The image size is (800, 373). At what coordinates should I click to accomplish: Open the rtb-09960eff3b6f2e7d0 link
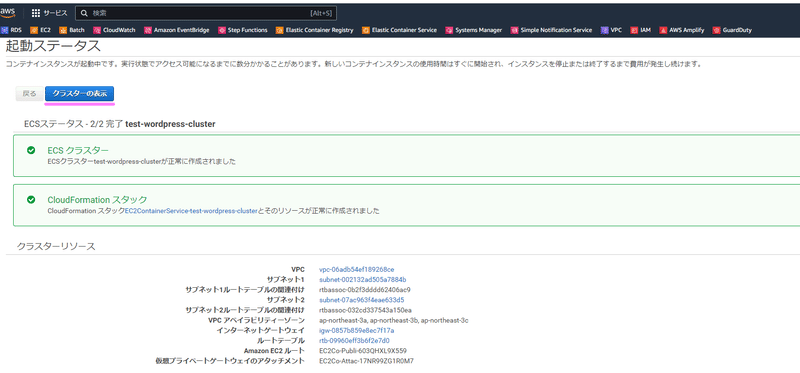(354, 340)
